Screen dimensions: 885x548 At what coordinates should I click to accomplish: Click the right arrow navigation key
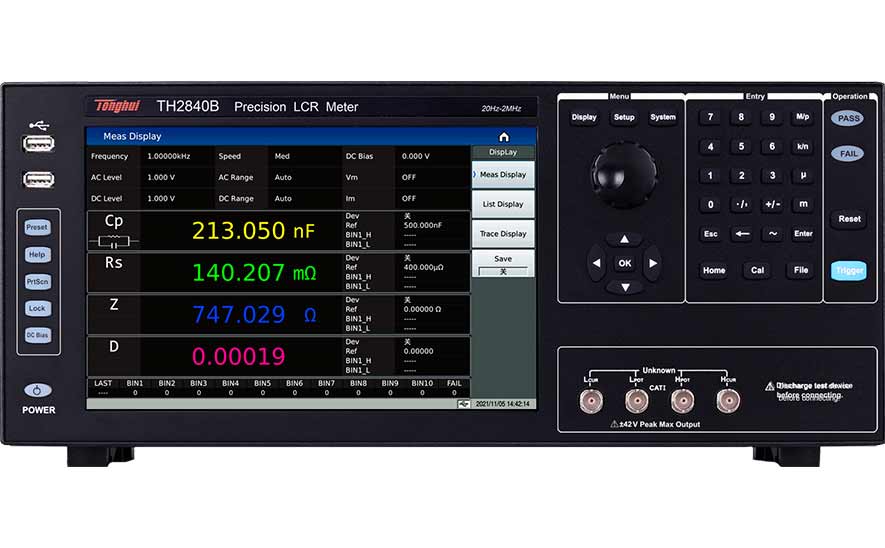pos(653,263)
